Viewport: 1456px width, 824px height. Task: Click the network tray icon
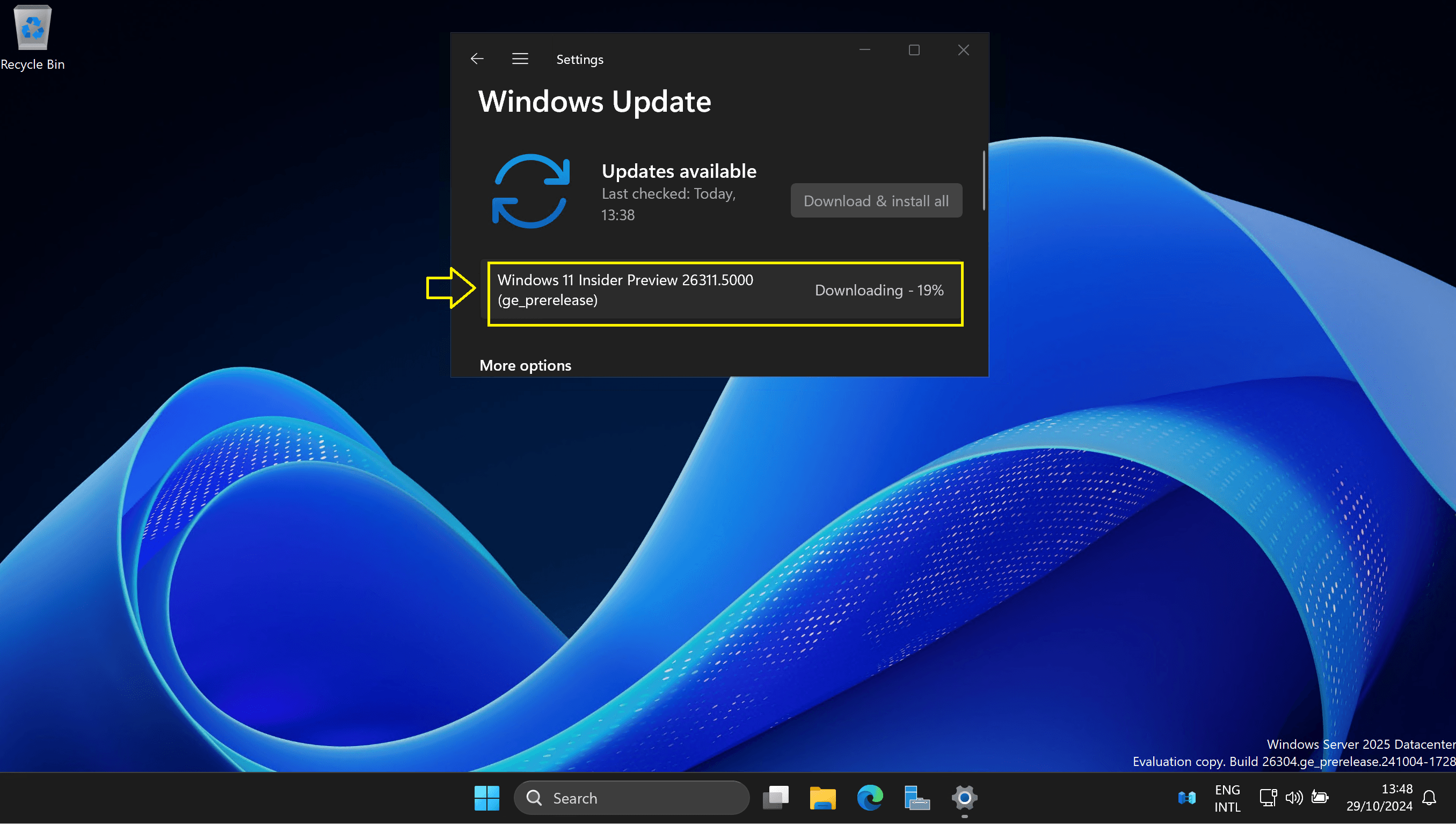tap(1268, 798)
